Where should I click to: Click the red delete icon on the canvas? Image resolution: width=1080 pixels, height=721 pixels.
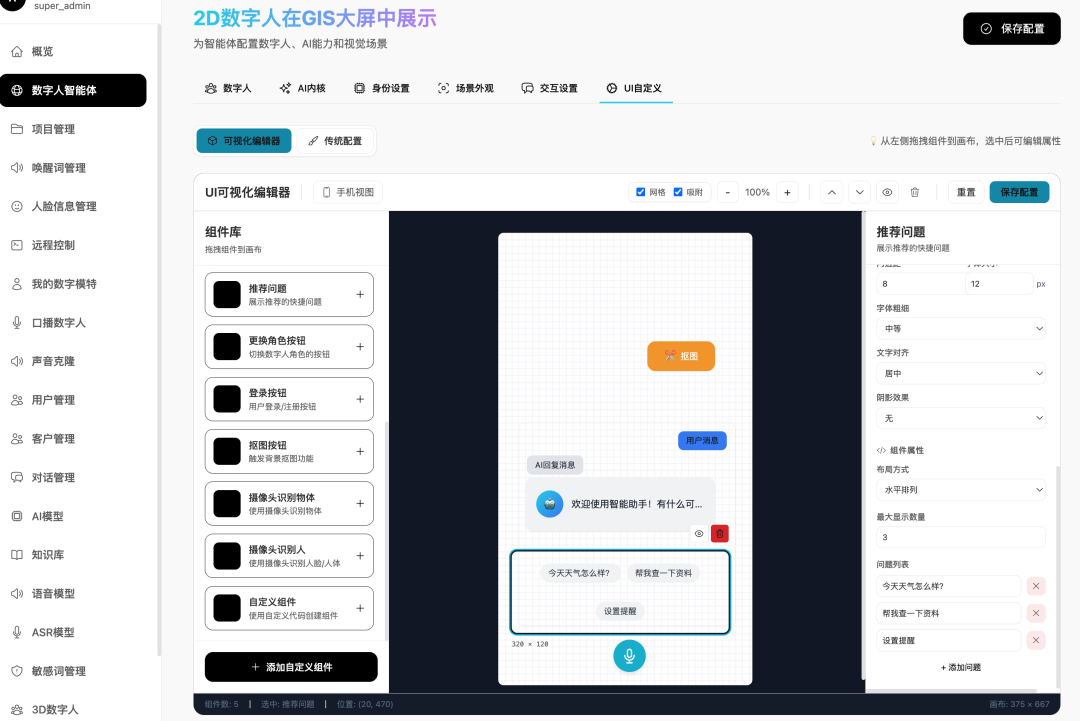[x=720, y=534]
